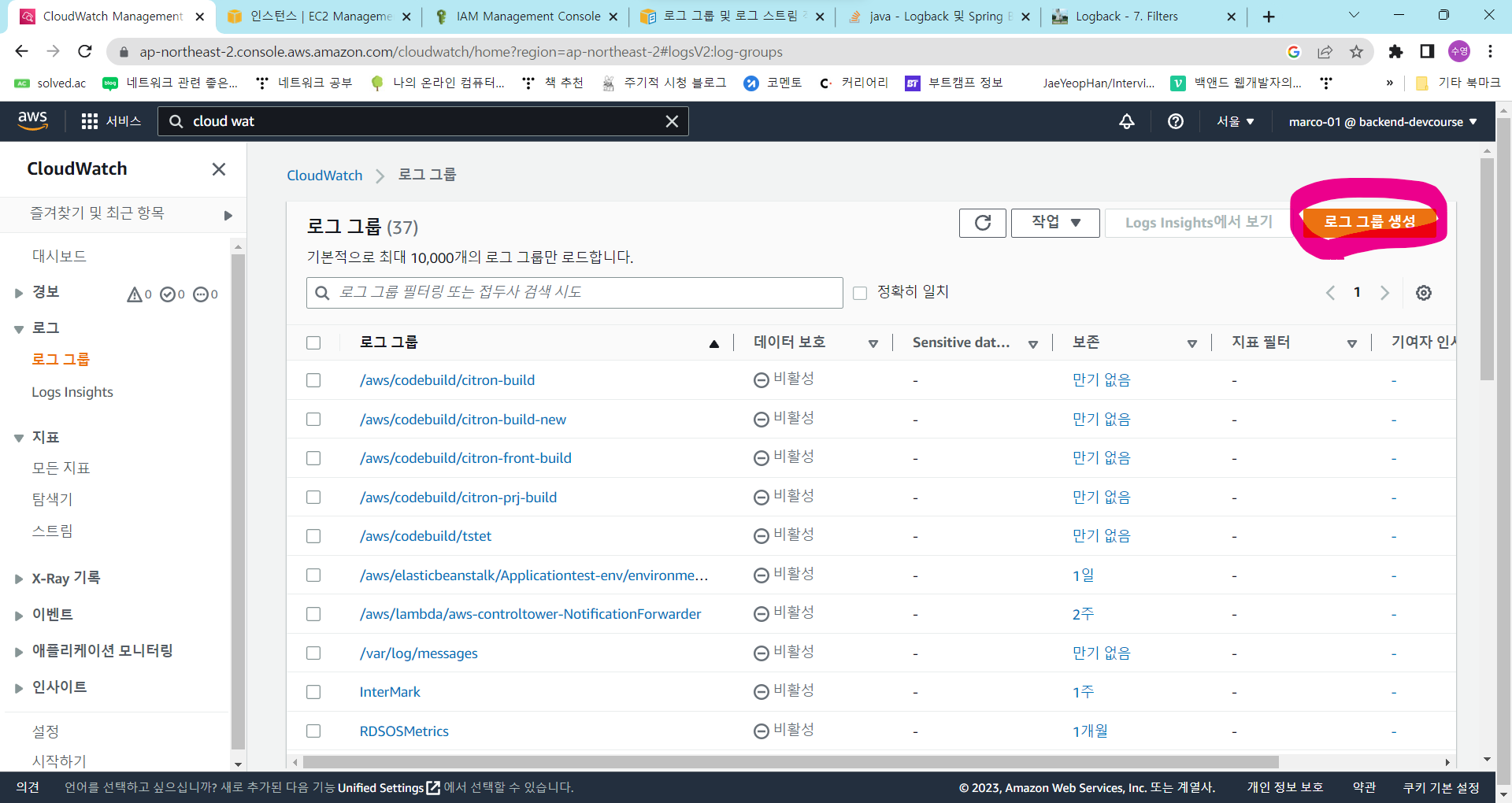The image size is (1512, 803).
Task: Switch to the Logback - 7. Filters tab
Action: 1143,17
